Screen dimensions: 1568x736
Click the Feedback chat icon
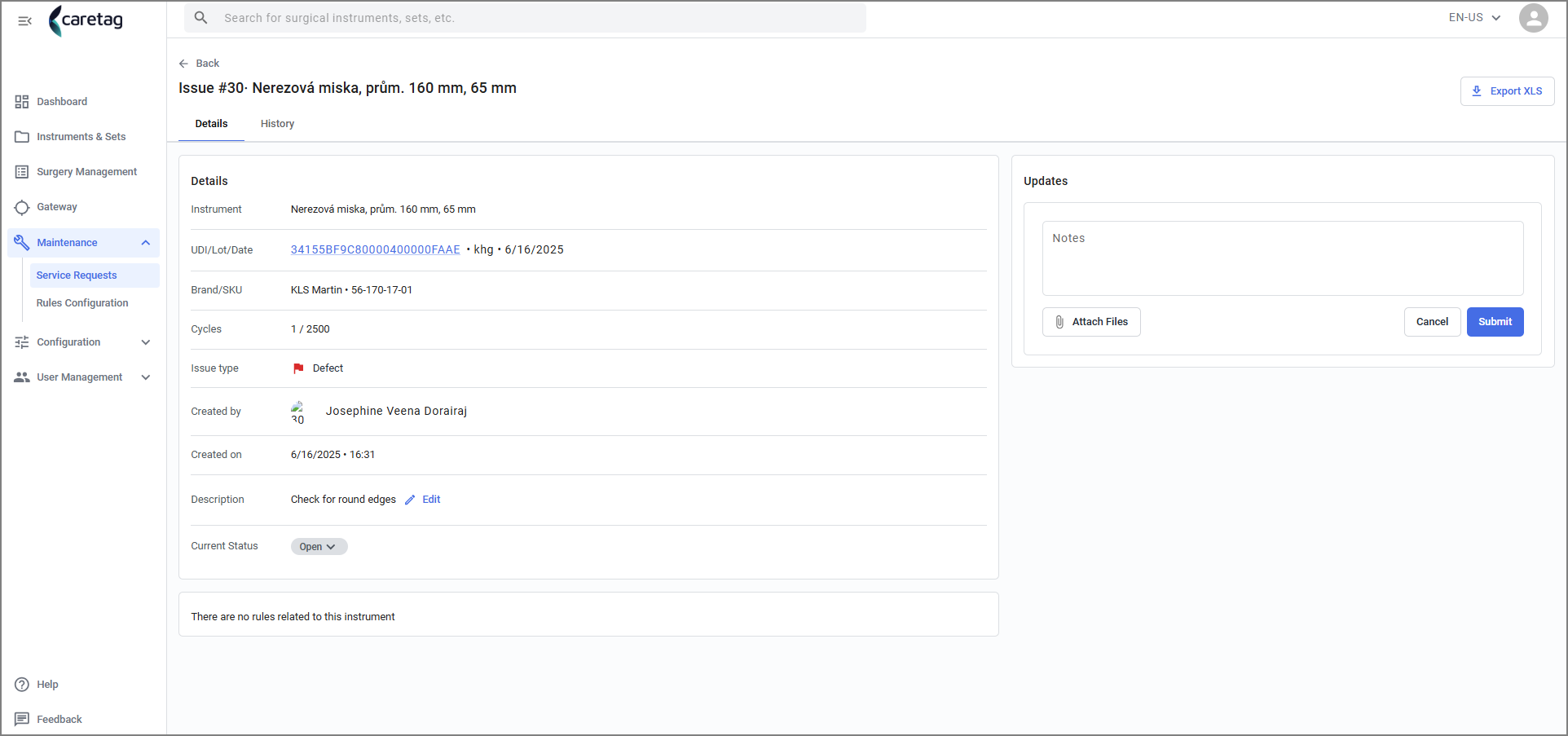pos(22,720)
